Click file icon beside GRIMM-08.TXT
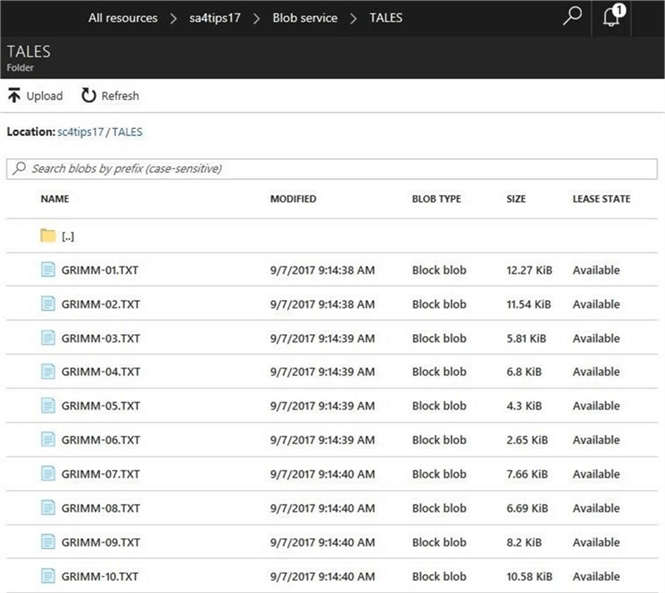Viewport: 665px width, 593px height. coord(48,508)
